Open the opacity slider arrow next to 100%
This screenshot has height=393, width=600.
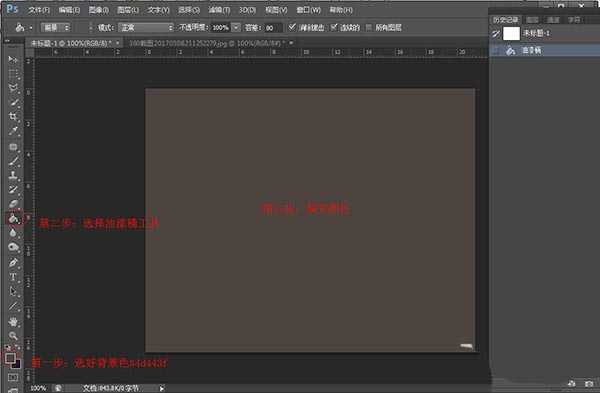236,28
